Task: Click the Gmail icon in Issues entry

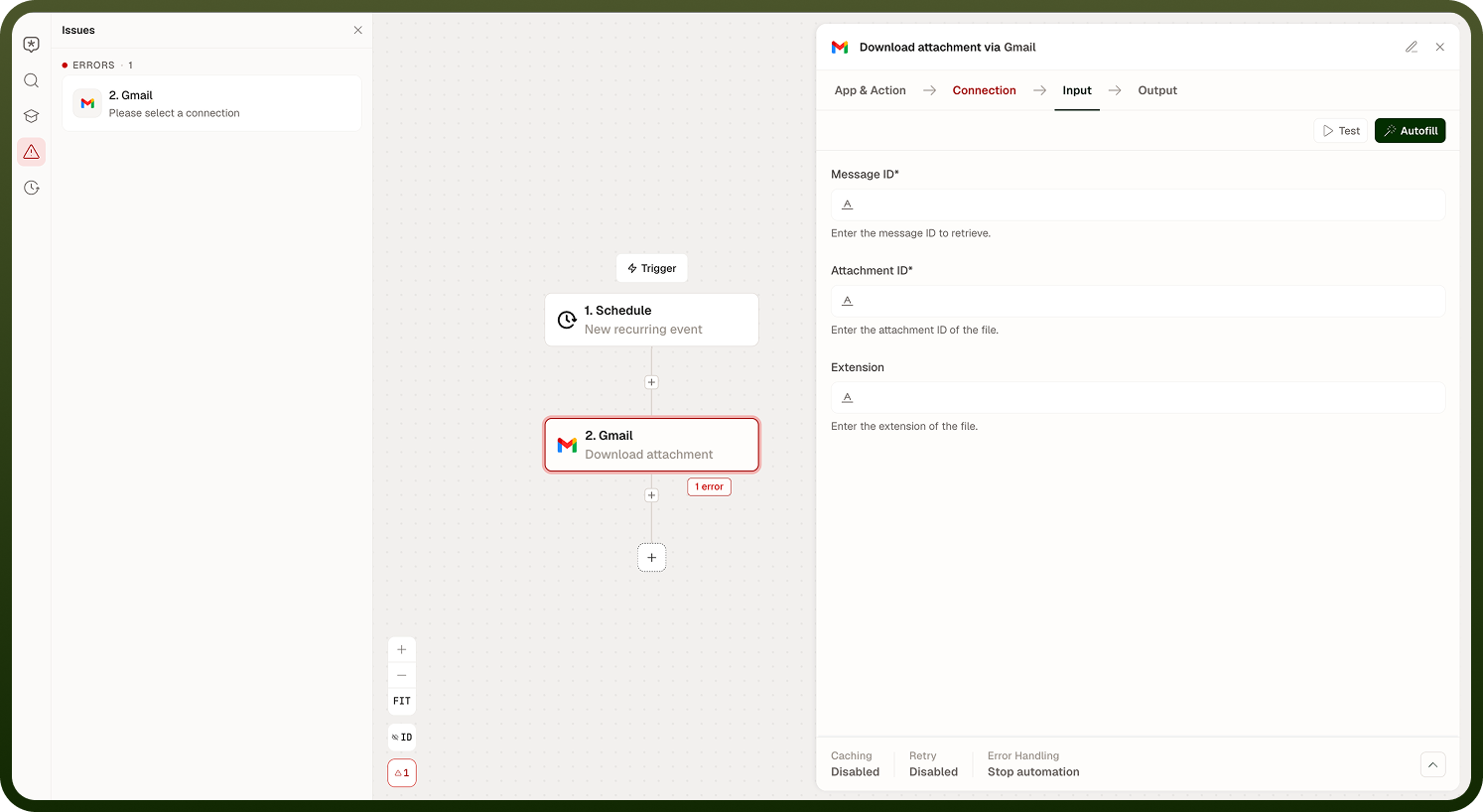Action: pyautogui.click(x=87, y=103)
